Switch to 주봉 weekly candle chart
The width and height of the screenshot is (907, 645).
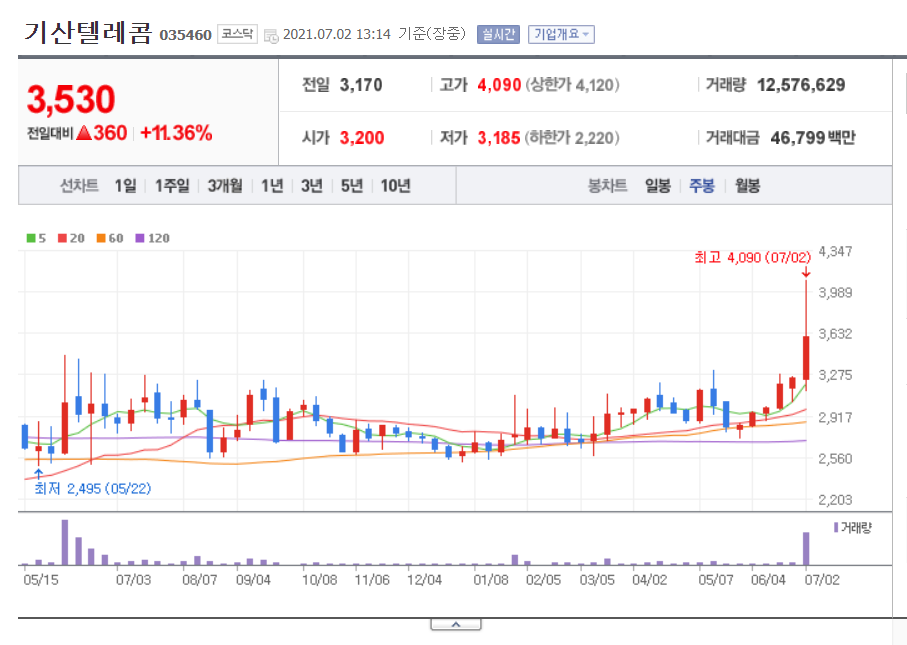tap(702, 186)
